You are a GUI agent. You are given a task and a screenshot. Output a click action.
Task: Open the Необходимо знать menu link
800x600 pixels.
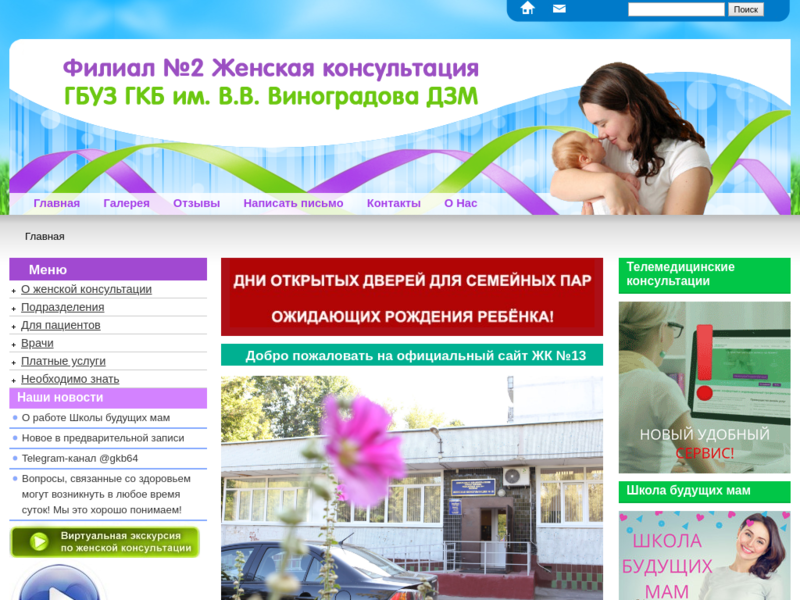[x=70, y=379]
